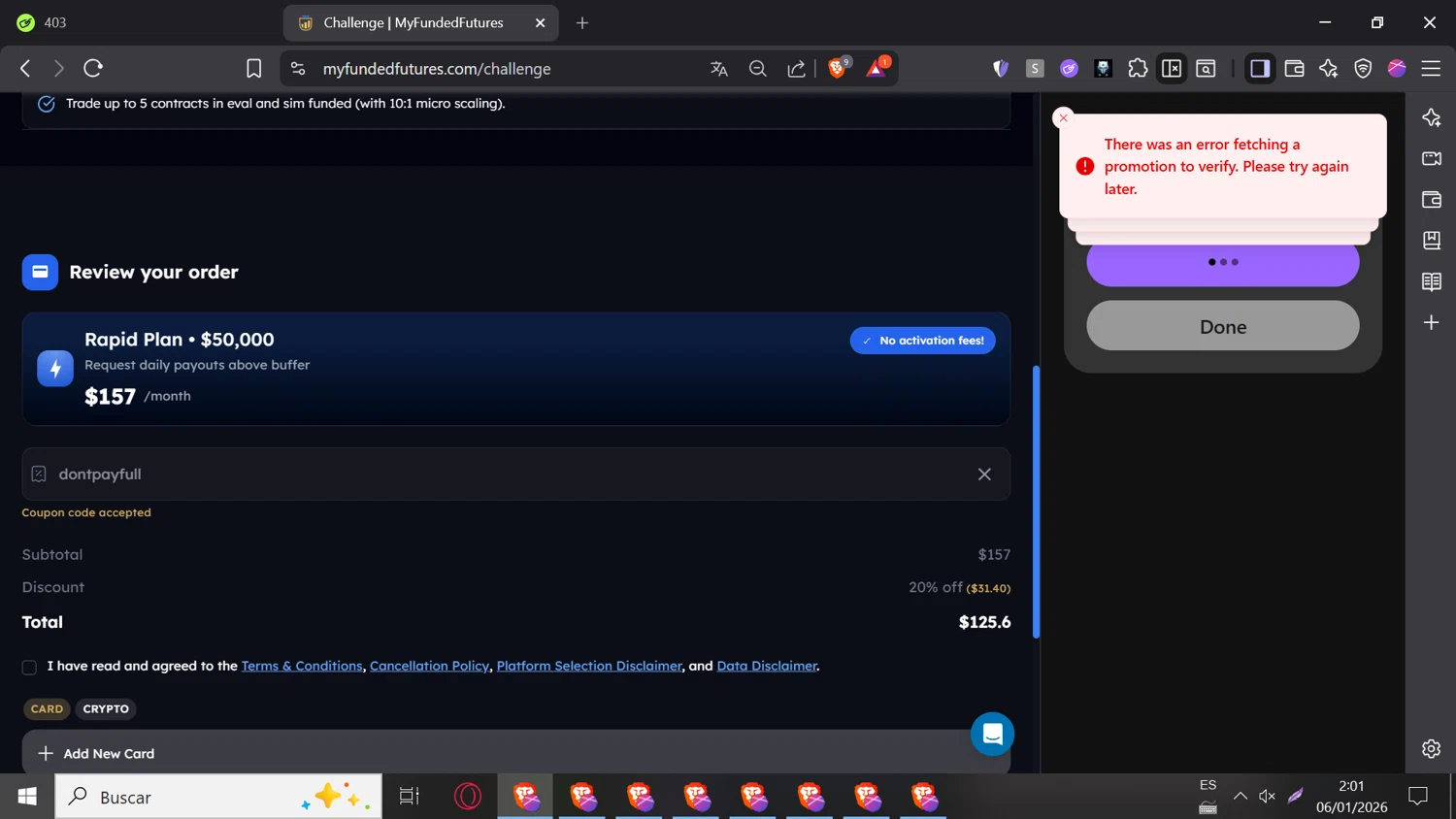
Task: Click the muted volume tray icon
Action: tap(1267, 797)
